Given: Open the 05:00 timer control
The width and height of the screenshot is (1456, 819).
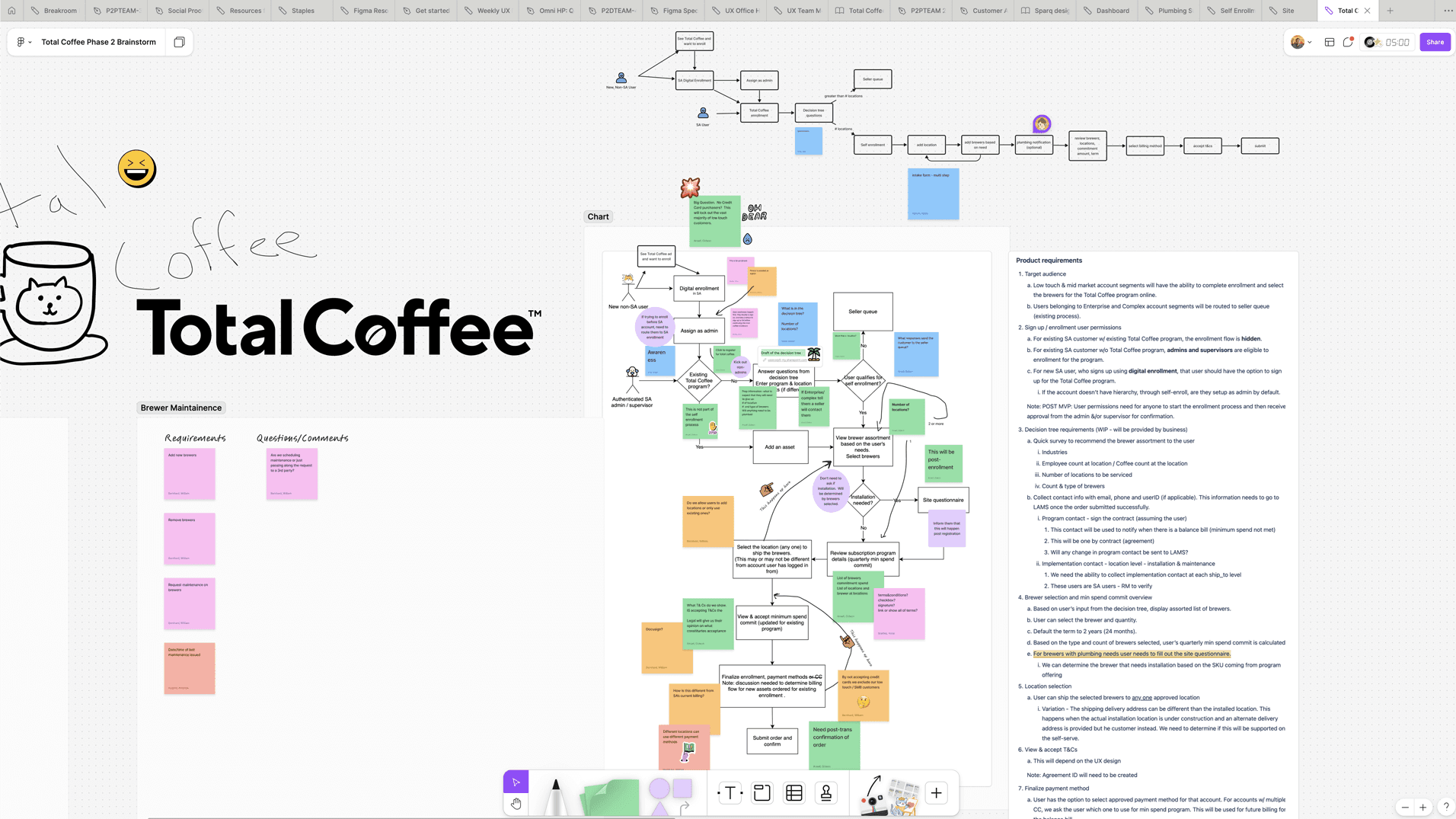Looking at the screenshot, I should point(1387,42).
